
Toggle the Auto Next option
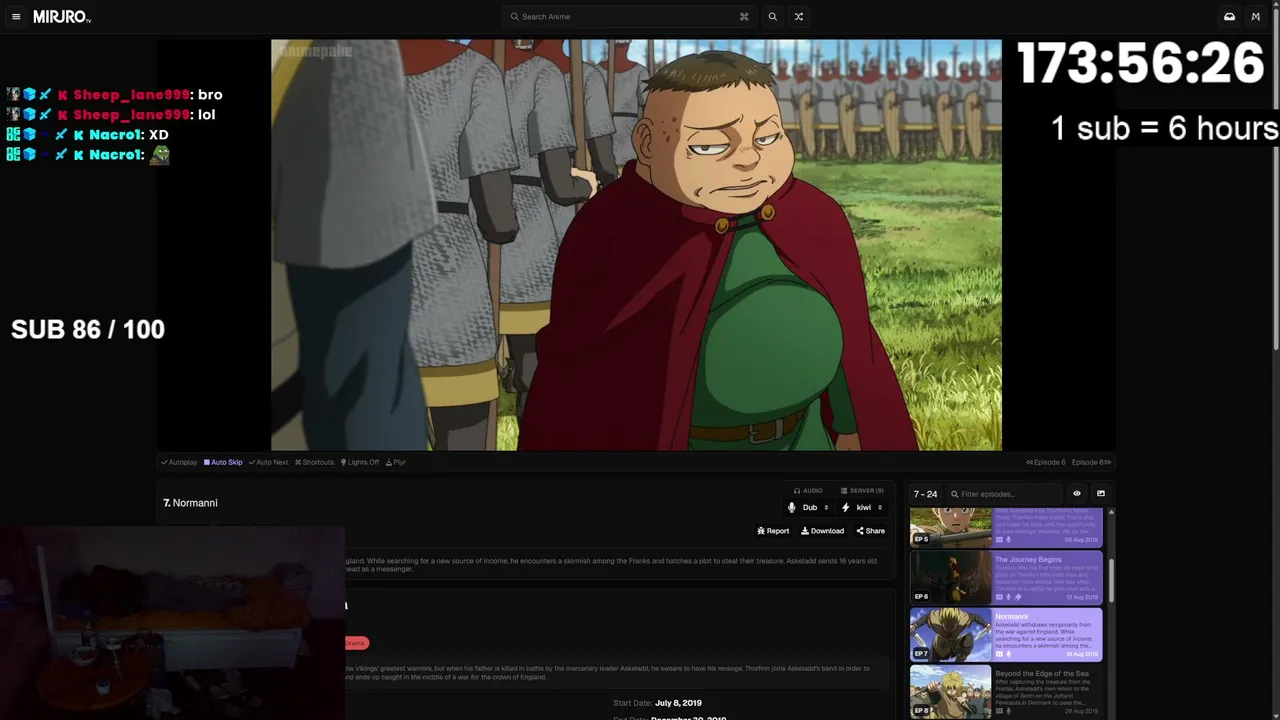[268, 462]
